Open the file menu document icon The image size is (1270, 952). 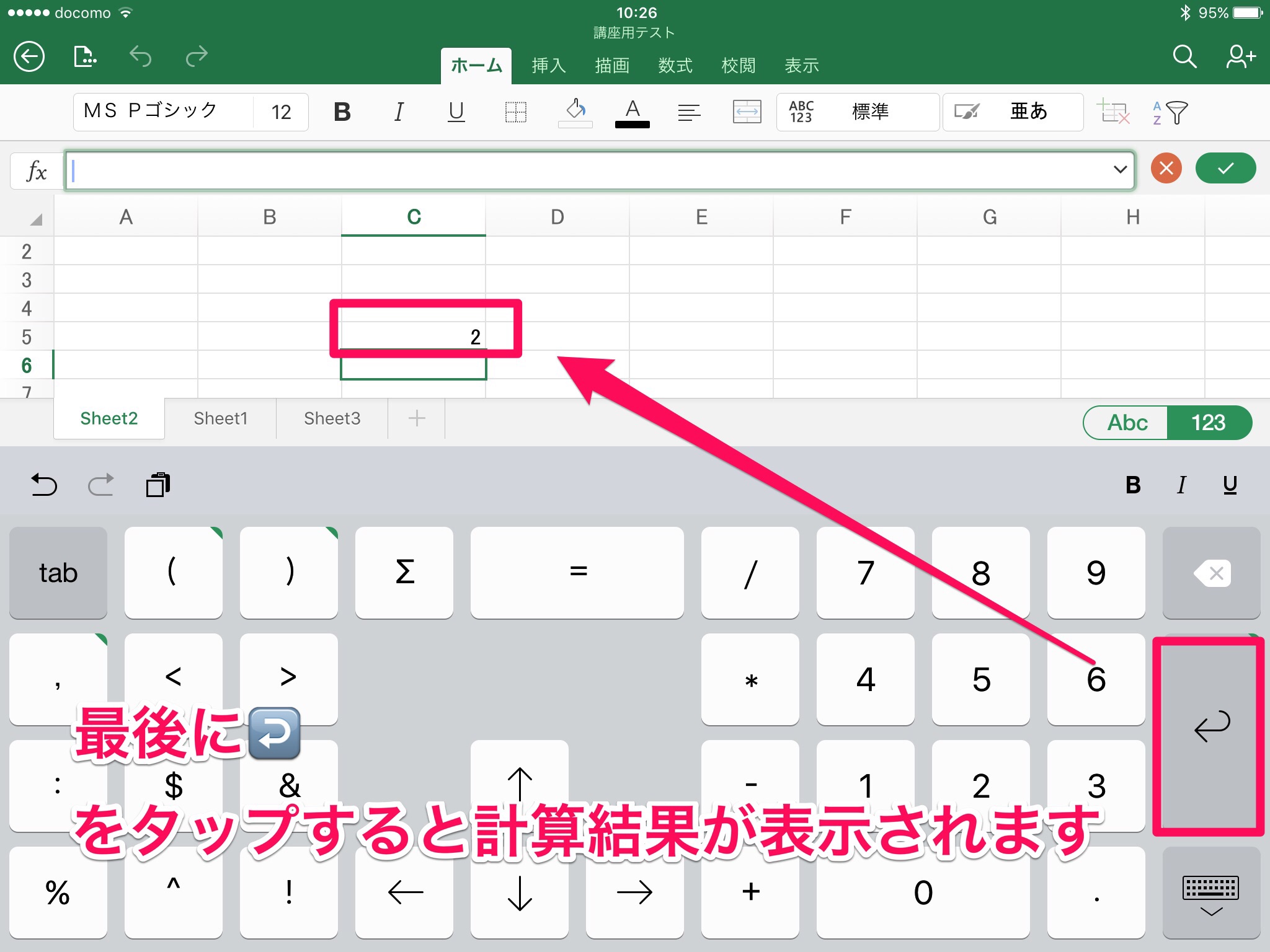click(x=84, y=57)
